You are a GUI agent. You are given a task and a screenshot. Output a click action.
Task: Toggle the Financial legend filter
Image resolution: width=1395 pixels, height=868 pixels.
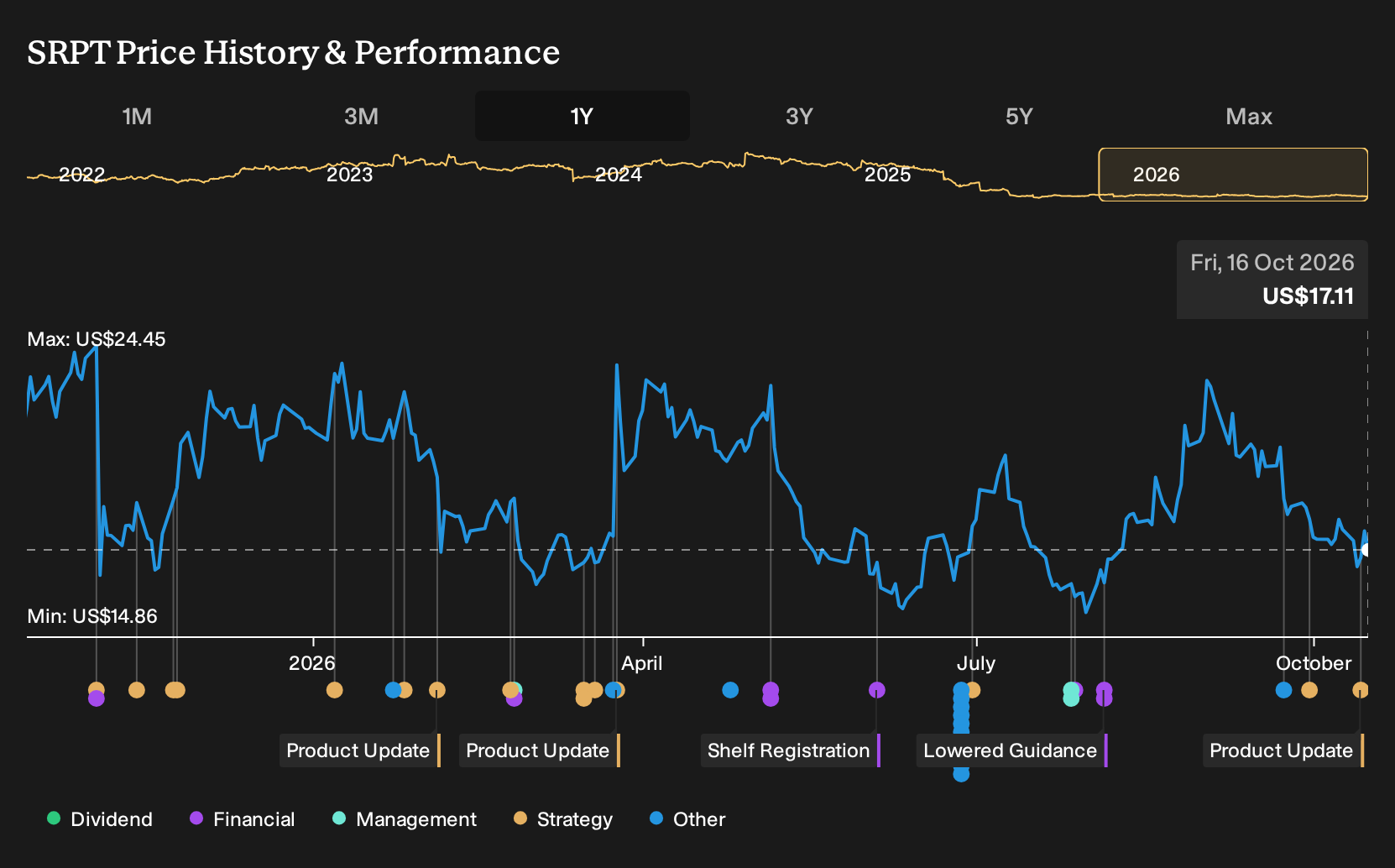tap(243, 819)
